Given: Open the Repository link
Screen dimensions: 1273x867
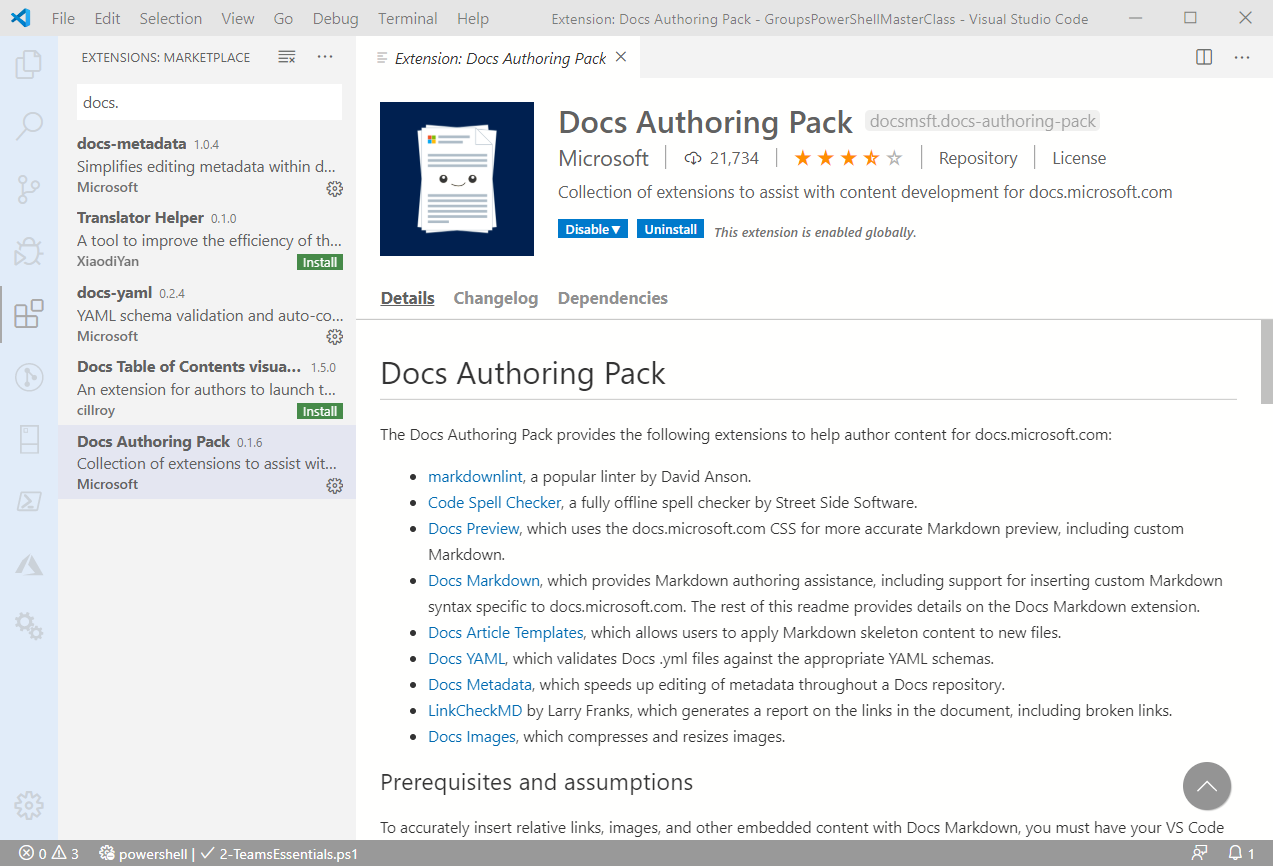Looking at the screenshot, I should [978, 158].
